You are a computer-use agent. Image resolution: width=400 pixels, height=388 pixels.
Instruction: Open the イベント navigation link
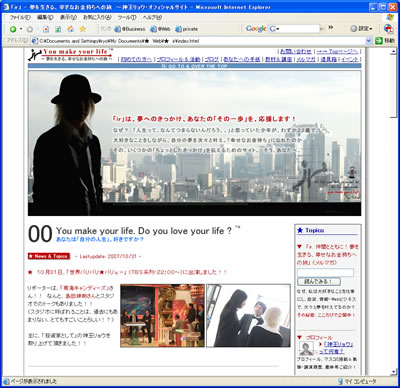349,59
